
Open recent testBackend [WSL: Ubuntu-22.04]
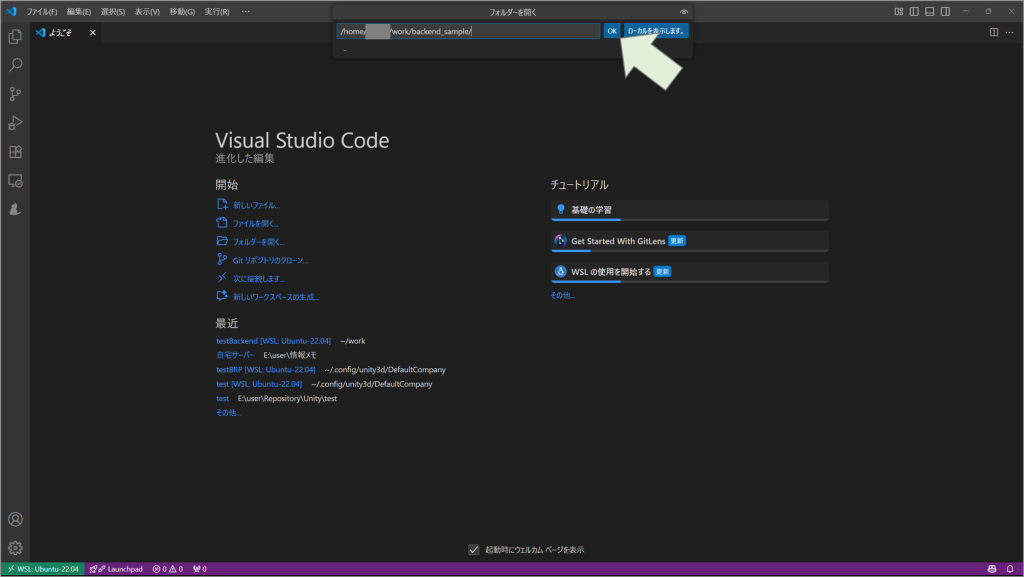tap(274, 341)
